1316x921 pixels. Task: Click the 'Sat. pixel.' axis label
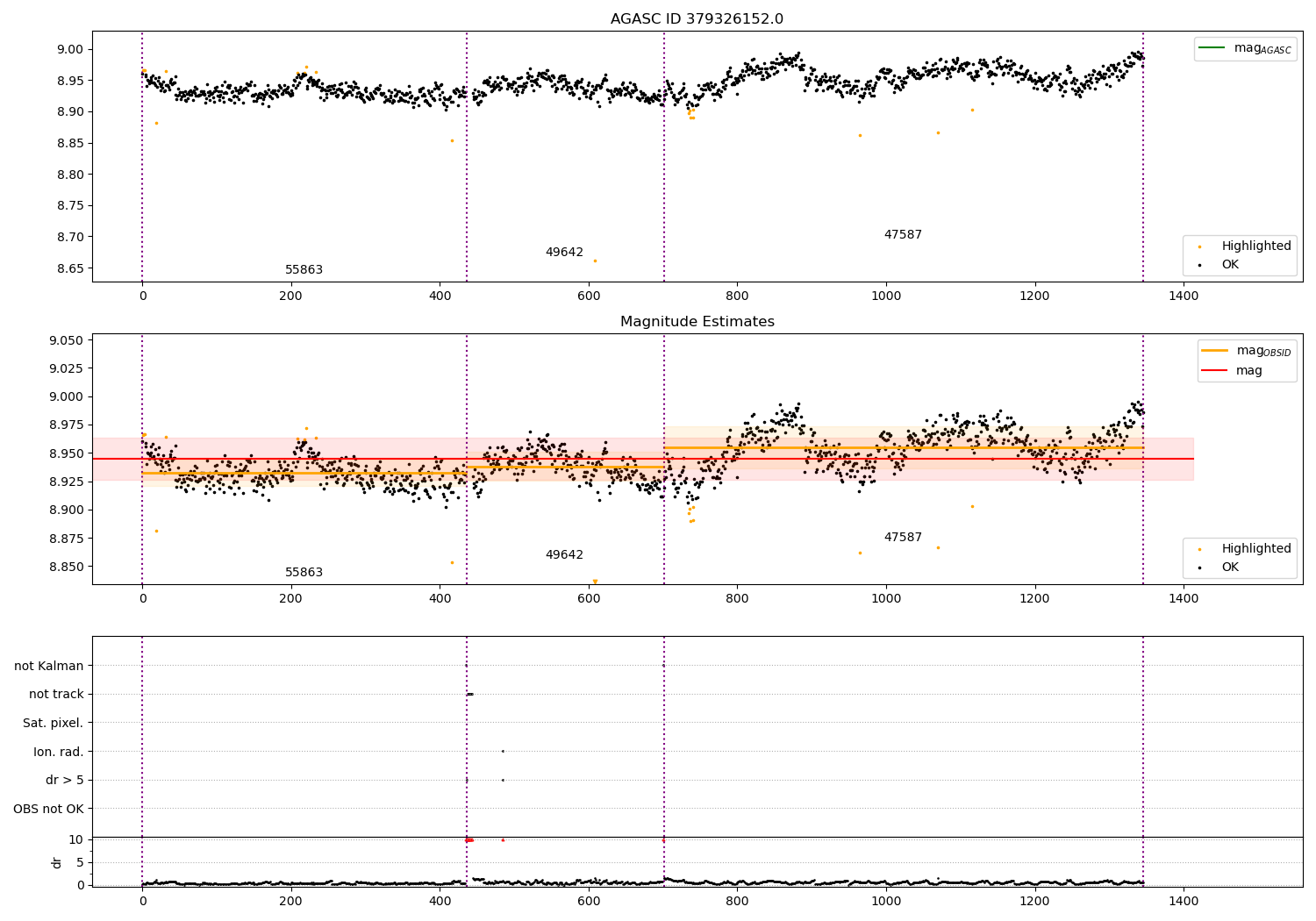tap(54, 724)
